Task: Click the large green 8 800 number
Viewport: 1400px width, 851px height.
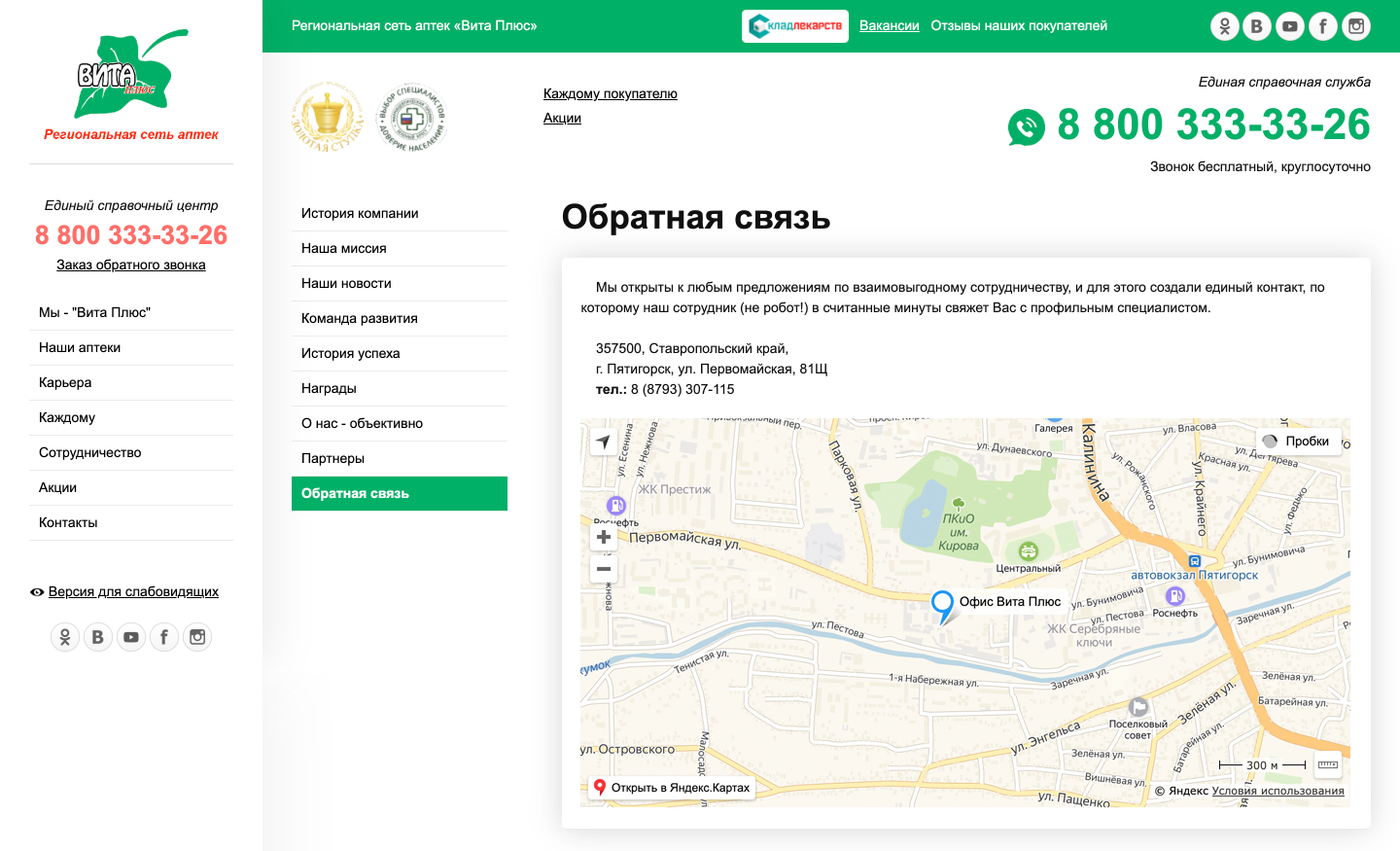Action: click(x=1214, y=125)
